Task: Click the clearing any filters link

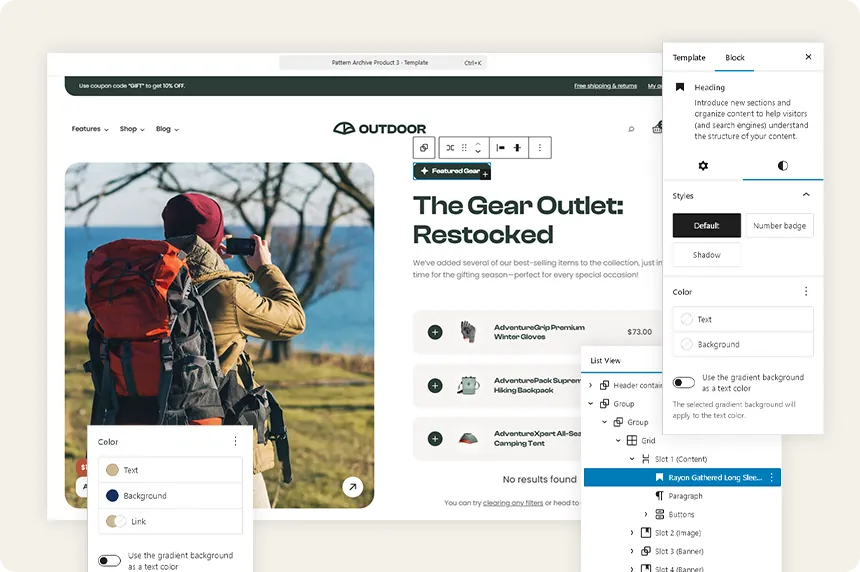Action: coord(513,503)
